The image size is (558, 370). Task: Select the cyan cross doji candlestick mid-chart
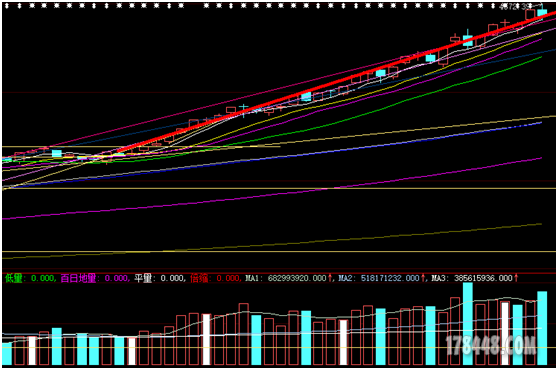243,109
